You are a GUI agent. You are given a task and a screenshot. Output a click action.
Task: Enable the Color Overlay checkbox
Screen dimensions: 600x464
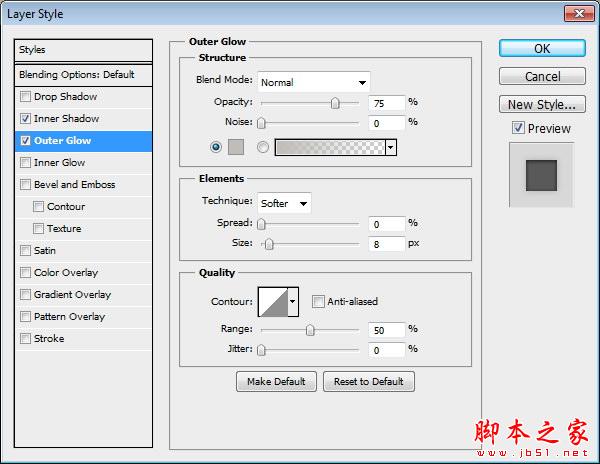(x=25, y=273)
